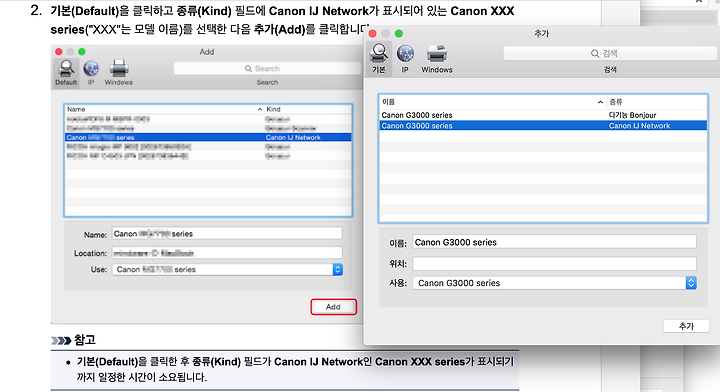Click the 추가 button to add printer
720x392 pixels.
[x=686, y=326]
